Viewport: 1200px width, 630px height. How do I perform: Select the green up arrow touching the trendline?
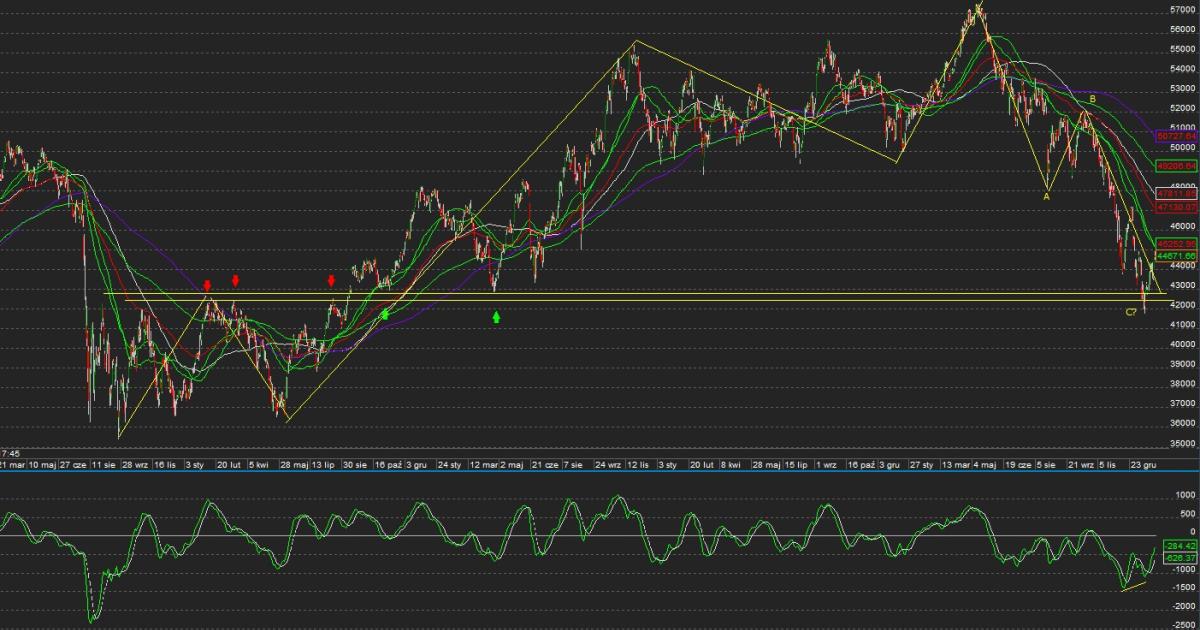click(385, 314)
